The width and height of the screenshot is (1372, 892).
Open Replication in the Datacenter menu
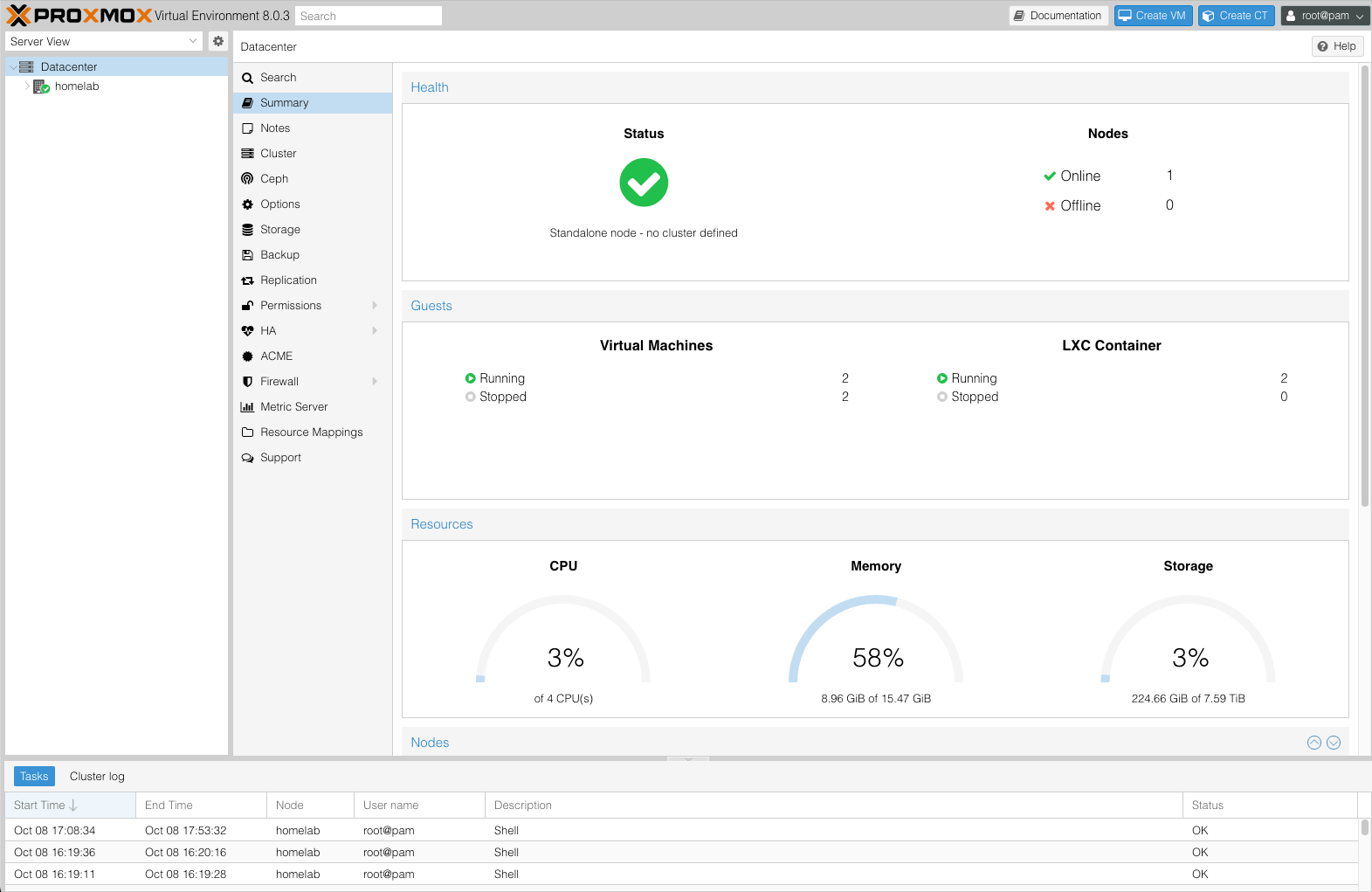[x=313, y=280]
